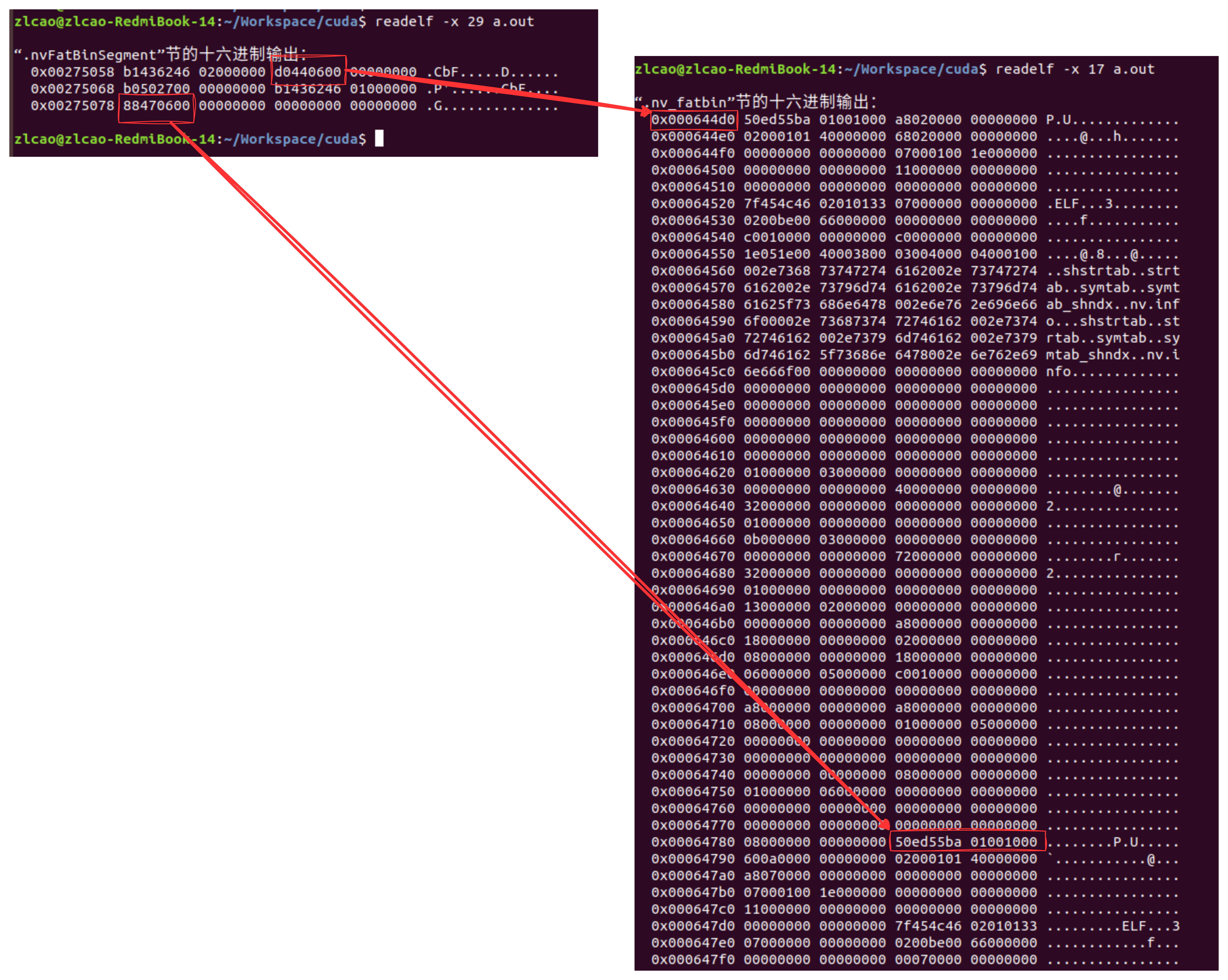The width and height of the screenshot is (1228, 980).
Task: Select value a8070000 in row 0x000647a0
Action: [x=777, y=876]
